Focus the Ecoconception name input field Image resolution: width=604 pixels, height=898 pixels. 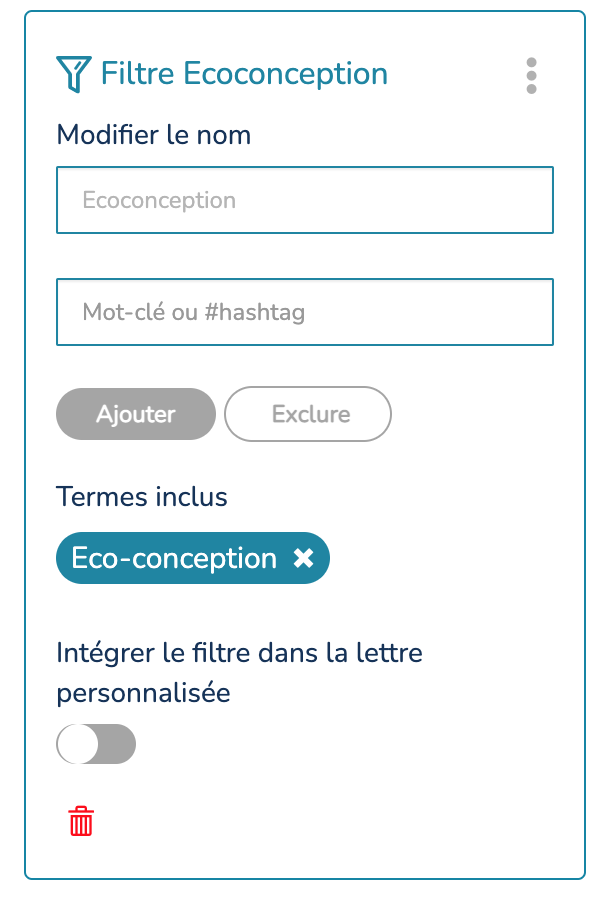pos(305,200)
